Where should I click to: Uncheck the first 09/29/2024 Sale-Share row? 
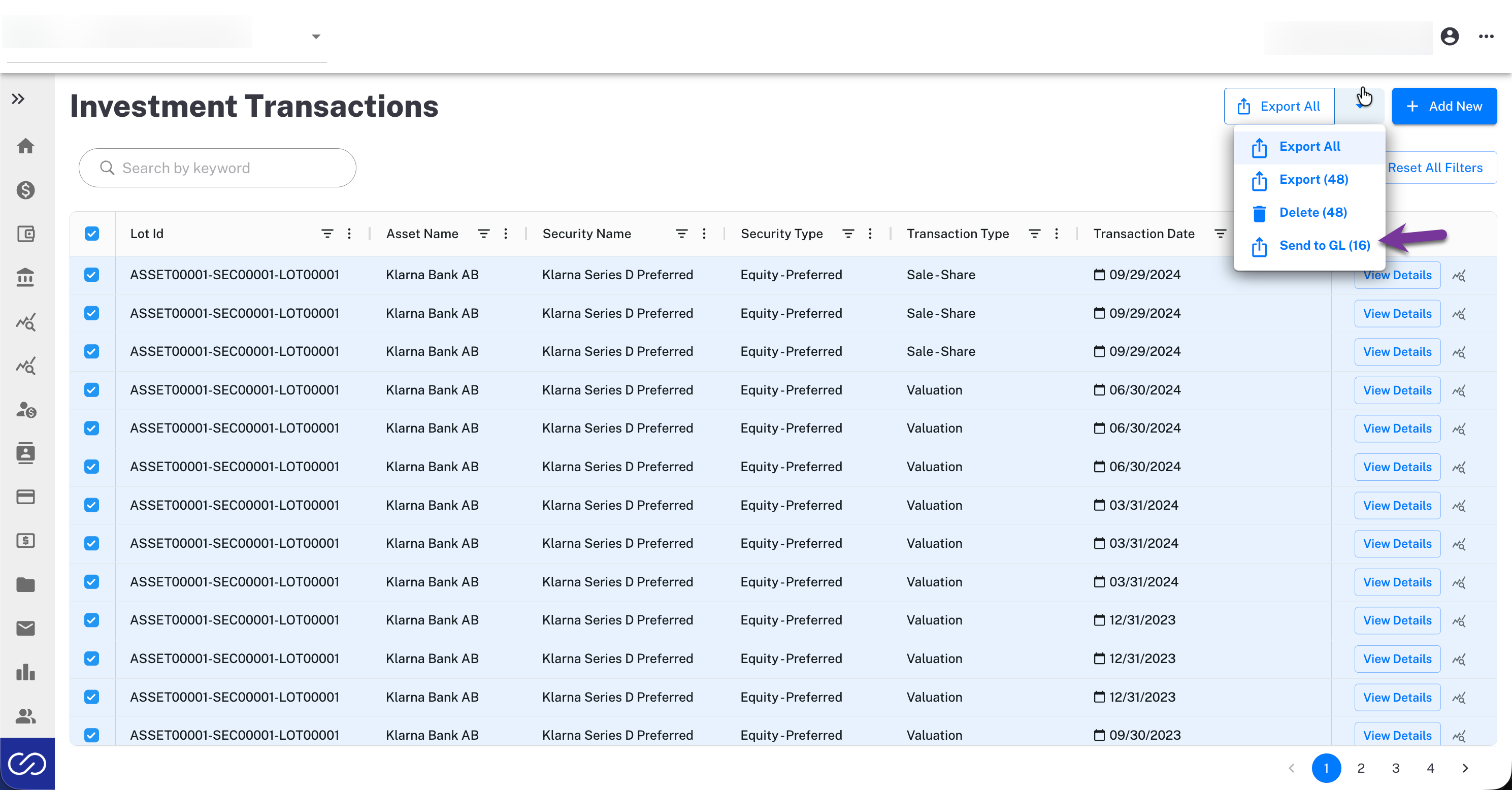coord(91,275)
